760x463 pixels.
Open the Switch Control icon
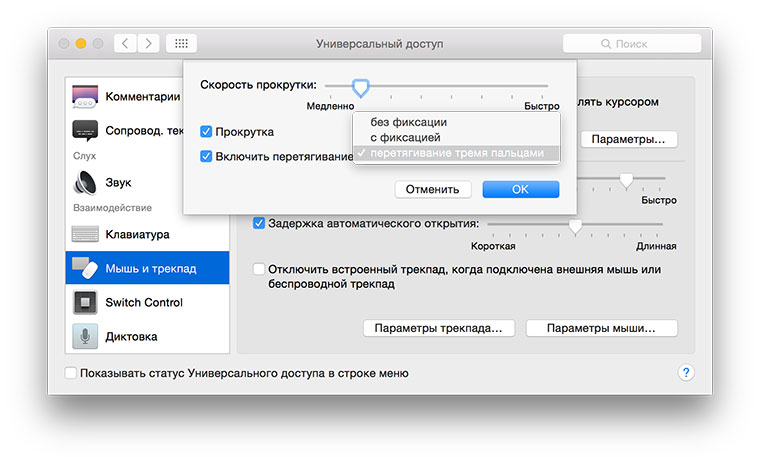(x=85, y=302)
